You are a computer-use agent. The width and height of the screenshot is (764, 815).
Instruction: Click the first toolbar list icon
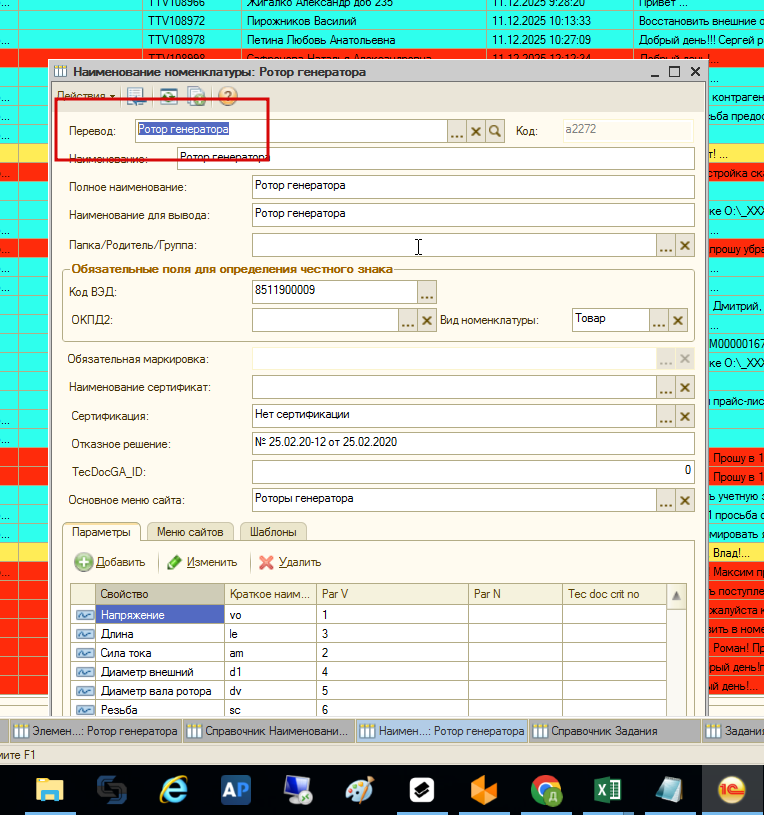[x=136, y=96]
